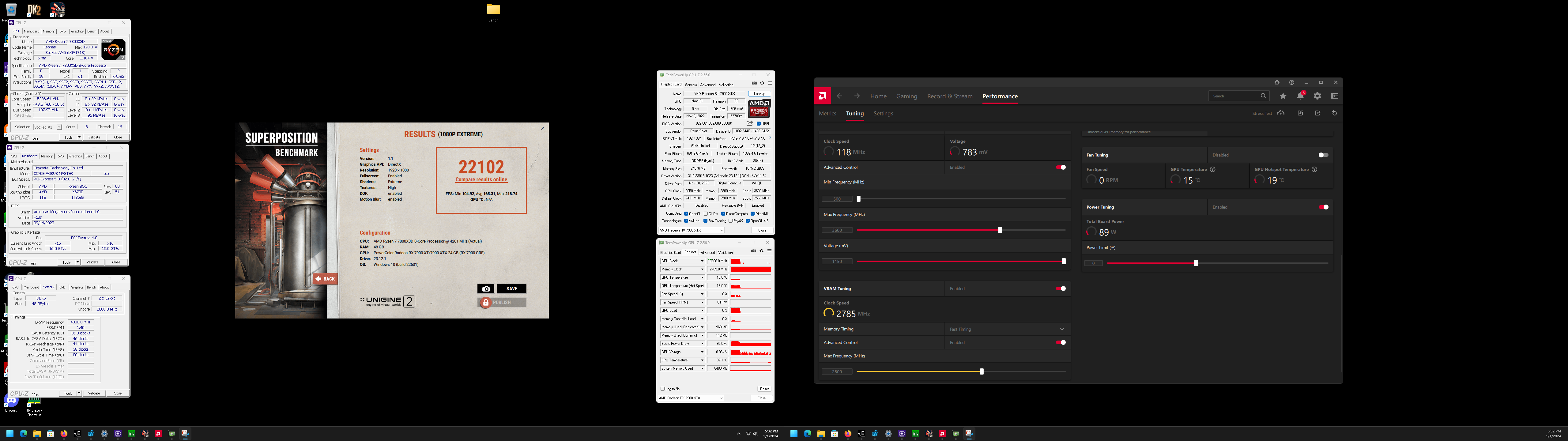Click the refresh icon in GPU-Z Sensors window
Viewport: 1568px width, 441px height.
(x=761, y=251)
